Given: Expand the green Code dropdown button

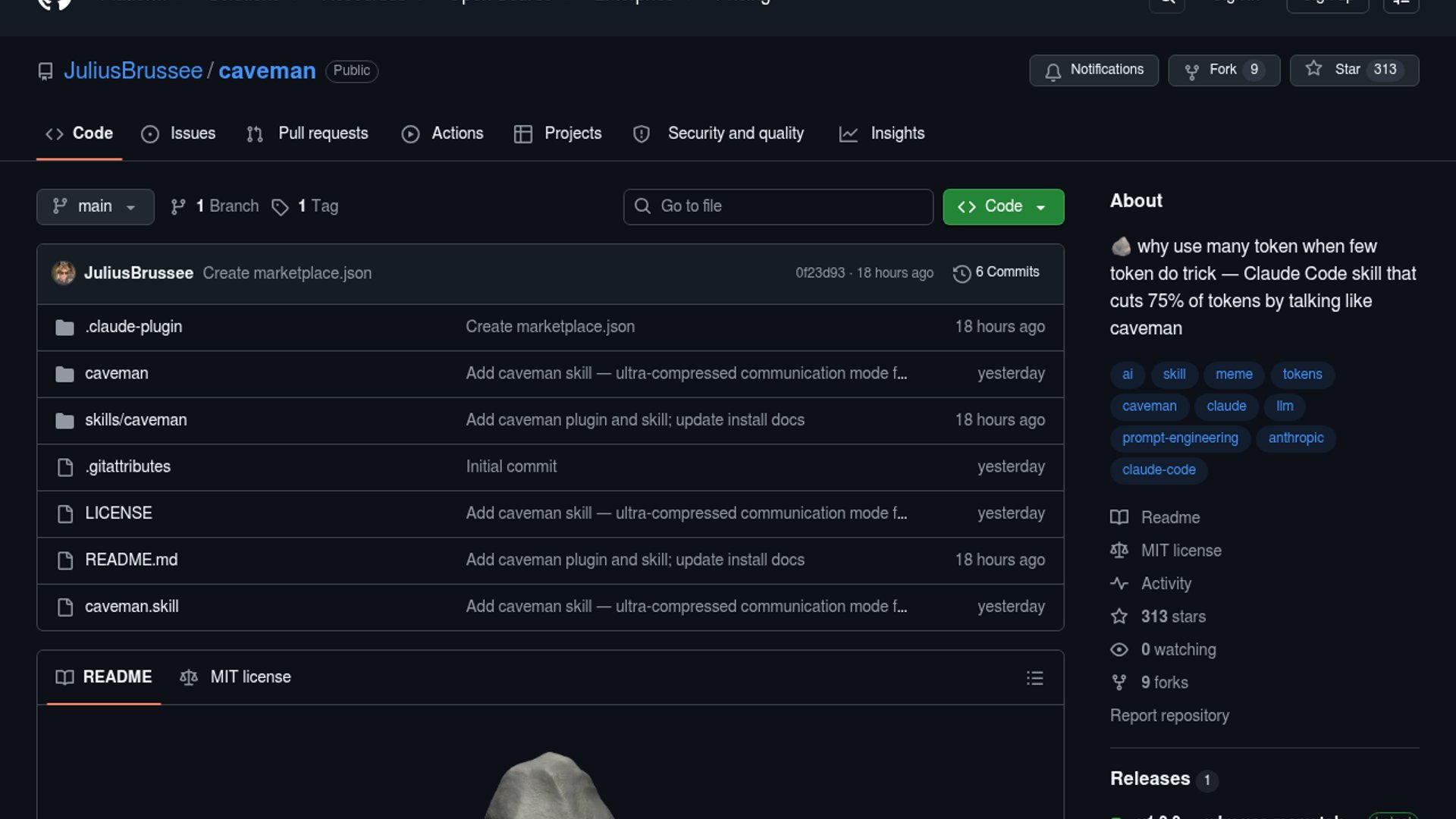Looking at the screenshot, I should [1003, 206].
